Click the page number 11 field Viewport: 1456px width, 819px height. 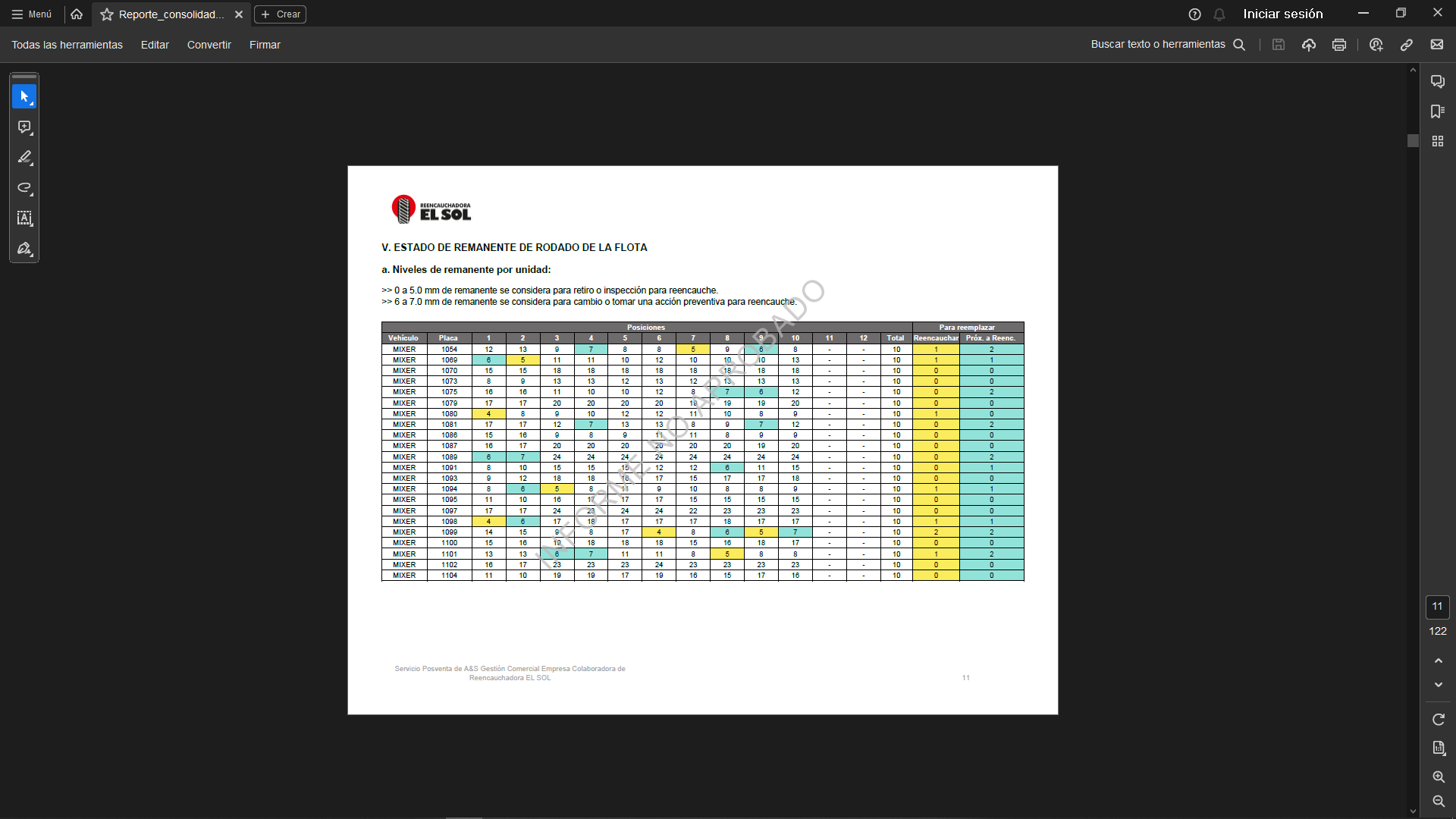point(1437,607)
